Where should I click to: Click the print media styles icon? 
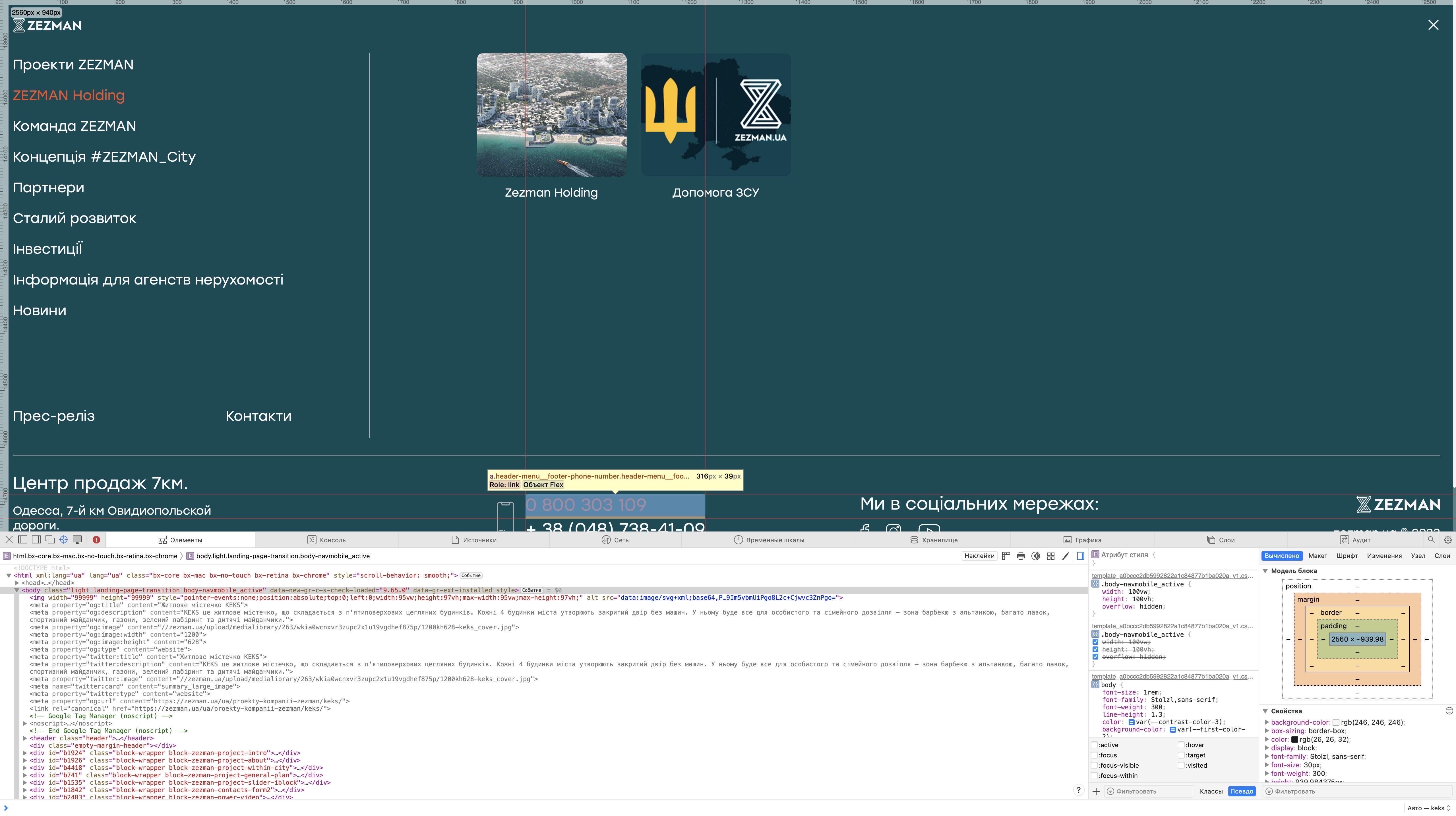click(x=1021, y=556)
